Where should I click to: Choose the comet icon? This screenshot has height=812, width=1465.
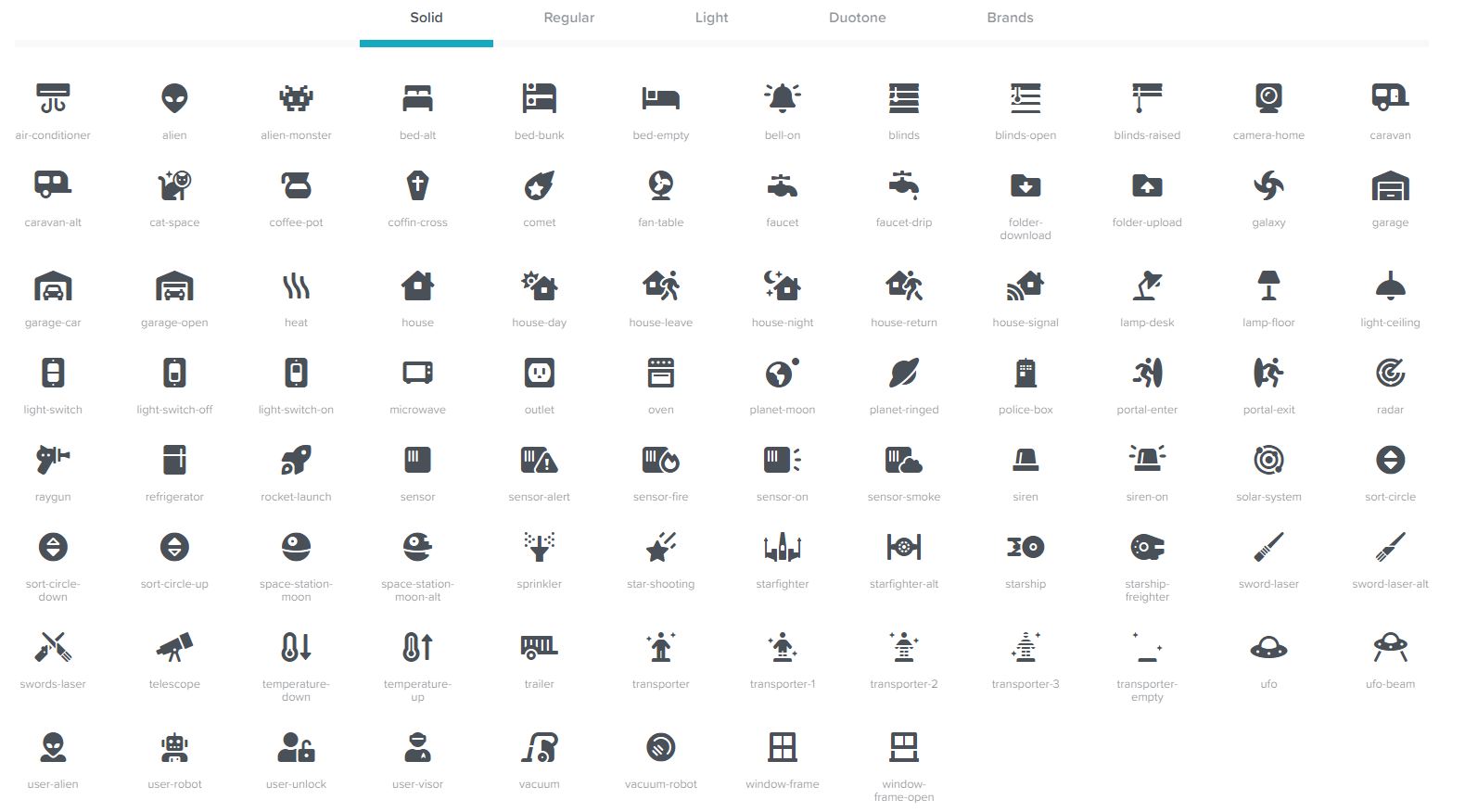pyautogui.click(x=540, y=185)
